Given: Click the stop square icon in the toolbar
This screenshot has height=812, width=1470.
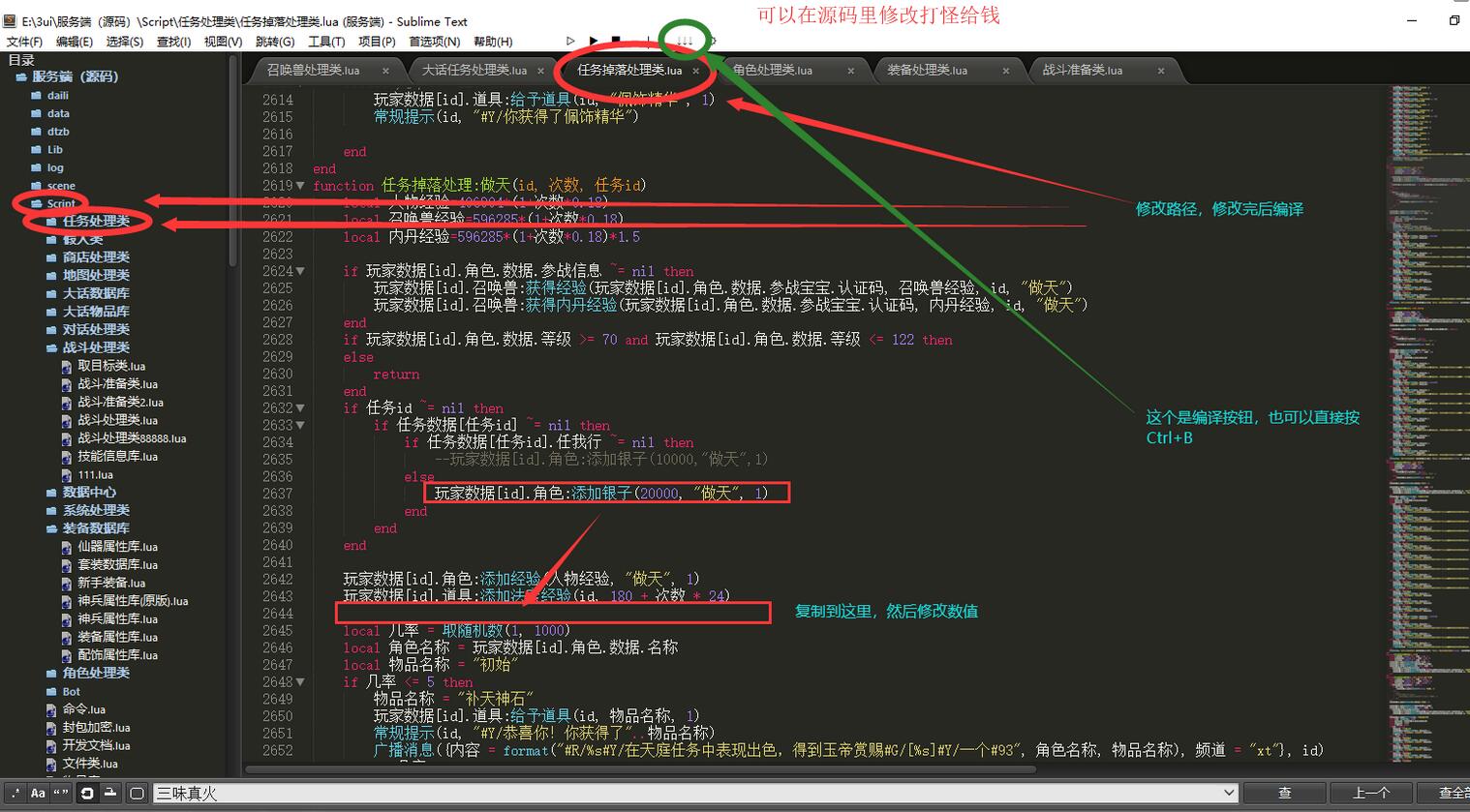Looking at the screenshot, I should pos(616,41).
